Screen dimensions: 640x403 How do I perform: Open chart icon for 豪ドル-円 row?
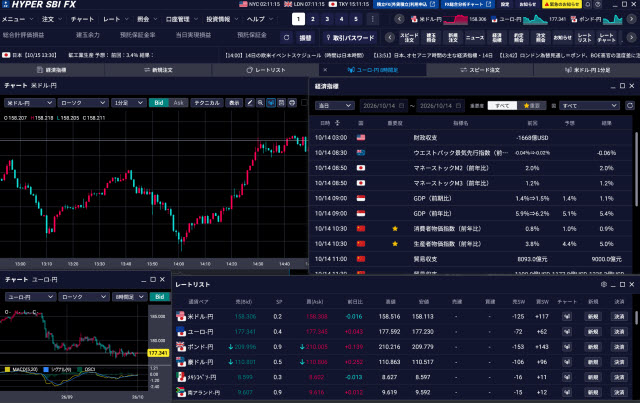click(x=567, y=362)
